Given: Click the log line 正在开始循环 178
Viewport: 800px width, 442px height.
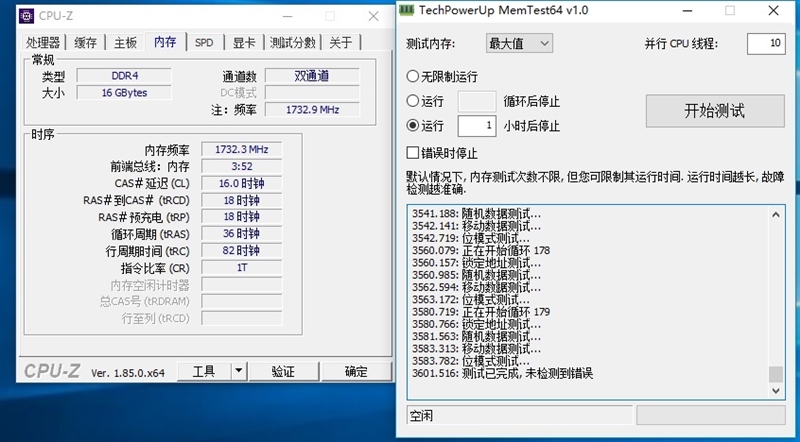Looking at the screenshot, I should coord(481,251).
